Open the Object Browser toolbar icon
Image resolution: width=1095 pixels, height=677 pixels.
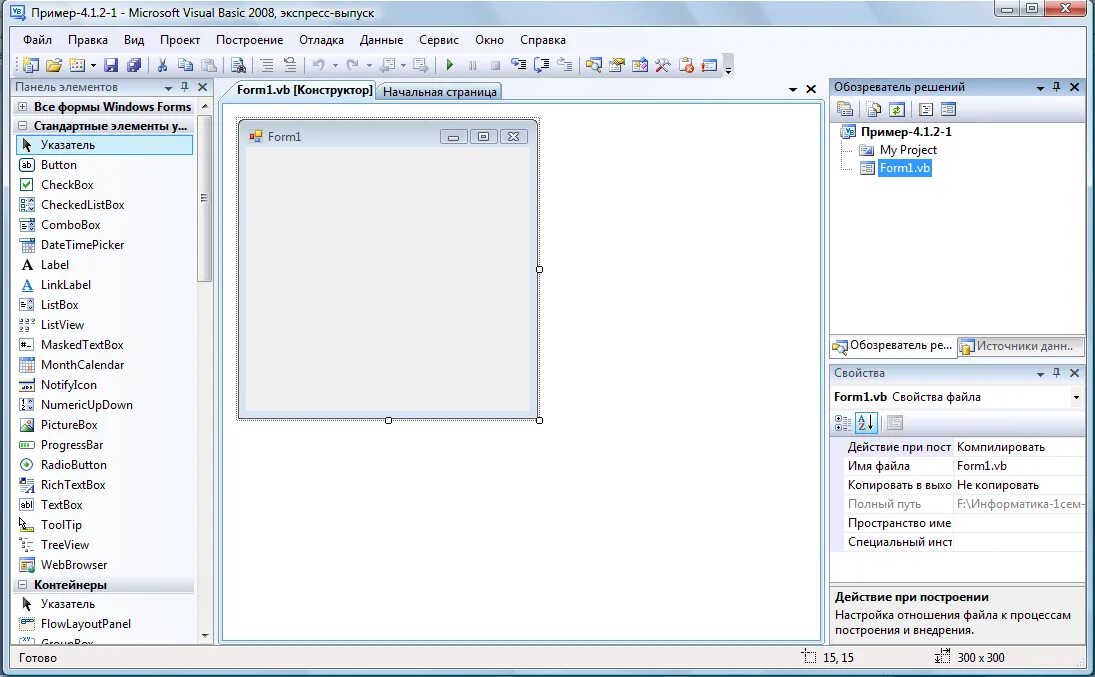640,65
